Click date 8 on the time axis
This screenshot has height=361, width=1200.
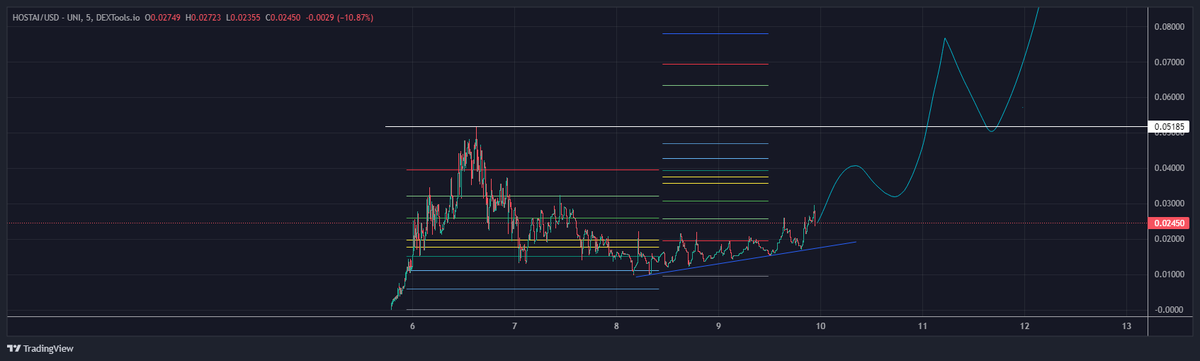[x=617, y=327]
